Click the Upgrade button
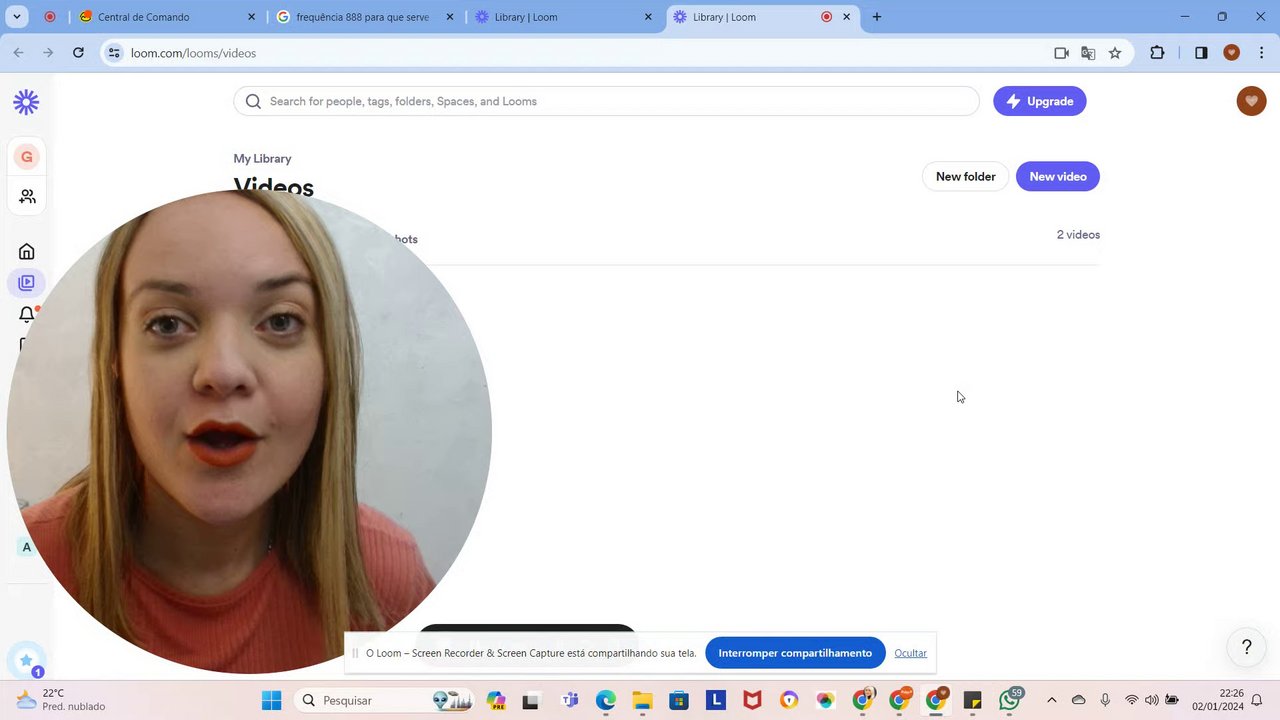 point(1039,101)
